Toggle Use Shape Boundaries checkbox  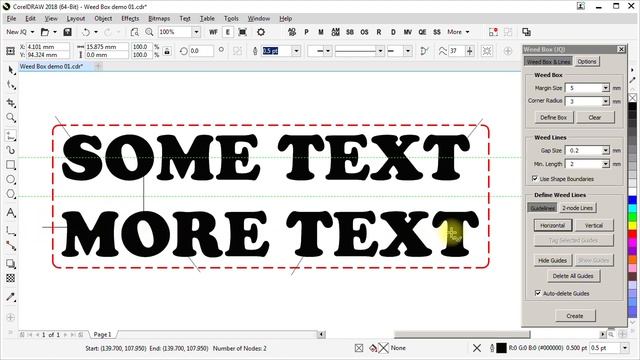pos(535,179)
